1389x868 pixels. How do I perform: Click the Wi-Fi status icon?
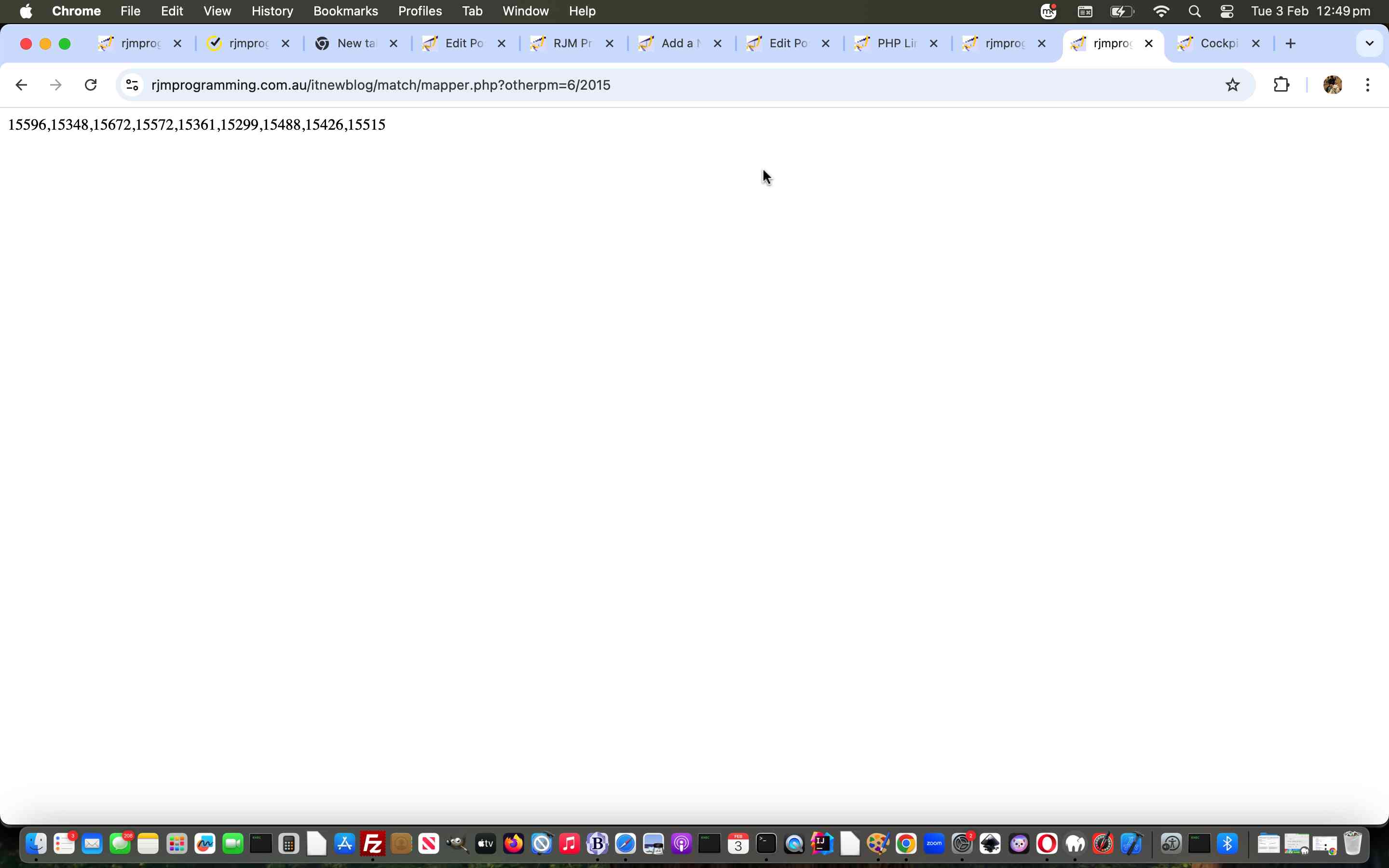1161,12
